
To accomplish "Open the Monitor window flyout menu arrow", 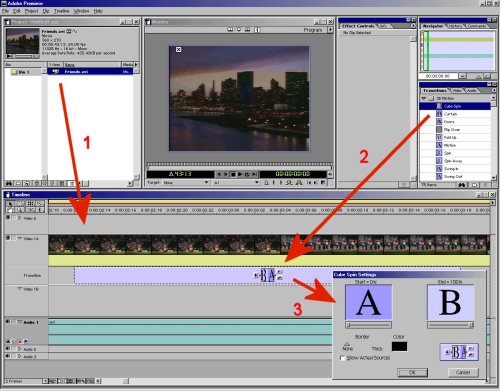I will point(330,30).
